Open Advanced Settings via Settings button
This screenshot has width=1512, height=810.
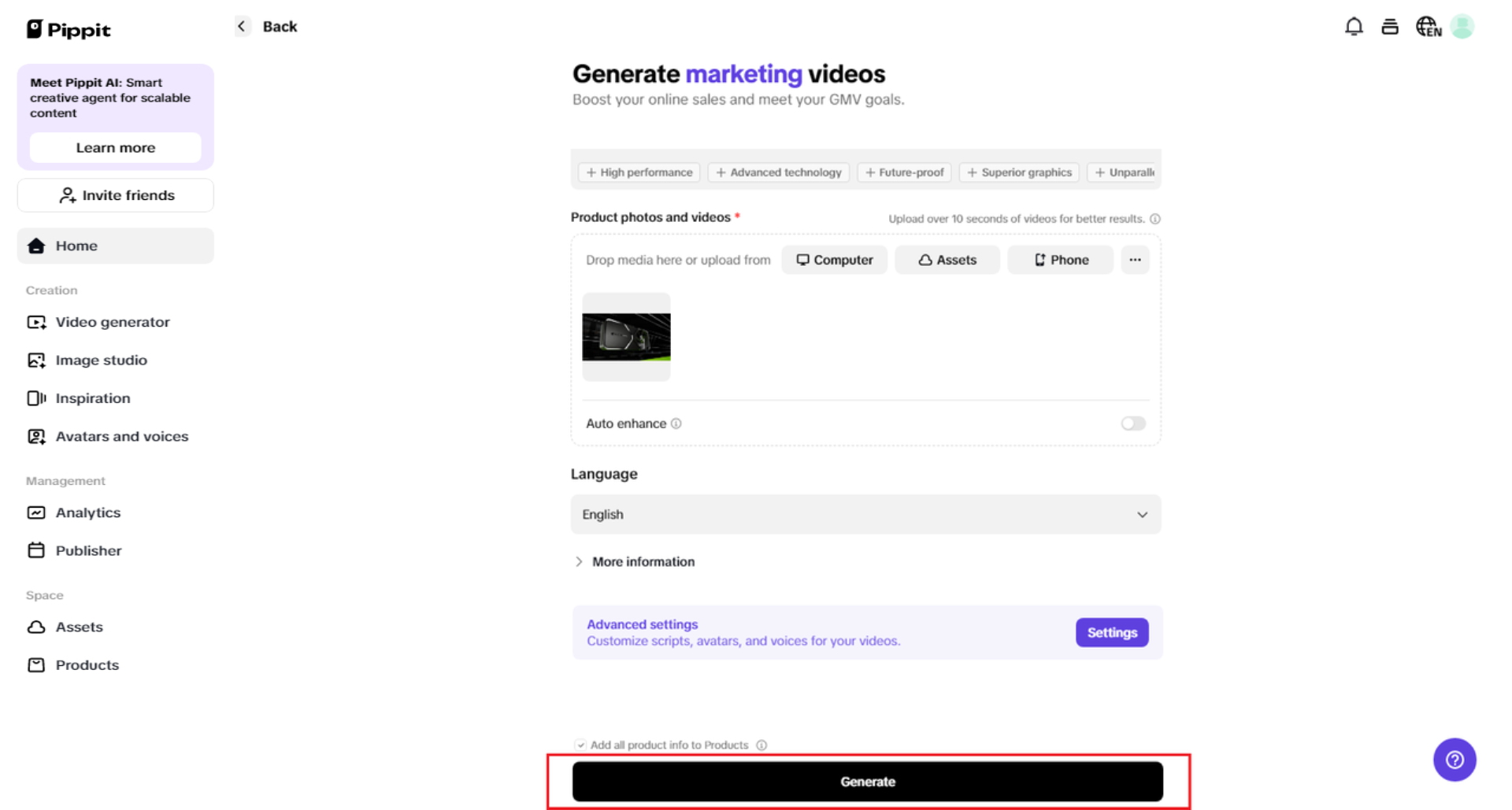[1111, 632]
